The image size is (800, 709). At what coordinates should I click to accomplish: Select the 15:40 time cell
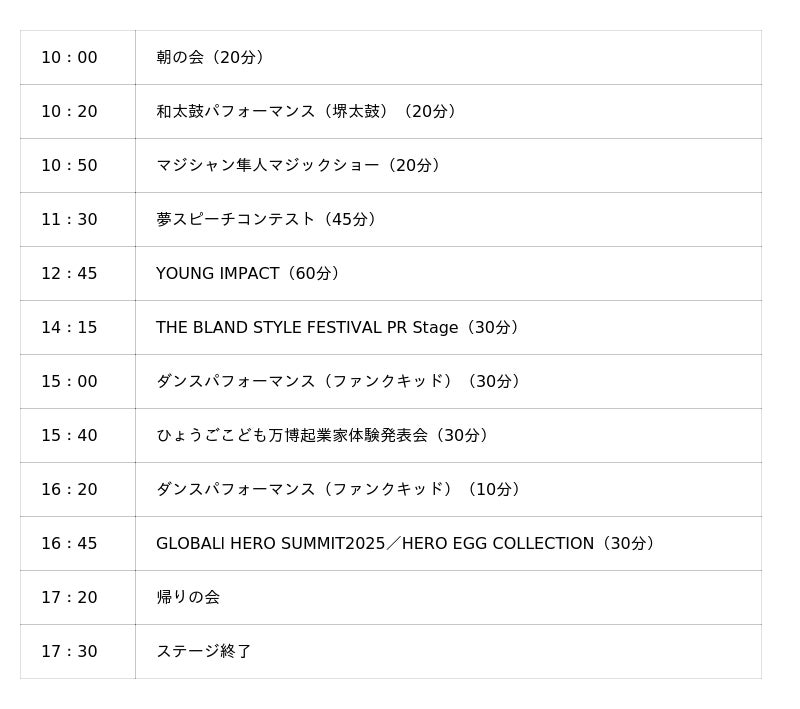coord(69,436)
